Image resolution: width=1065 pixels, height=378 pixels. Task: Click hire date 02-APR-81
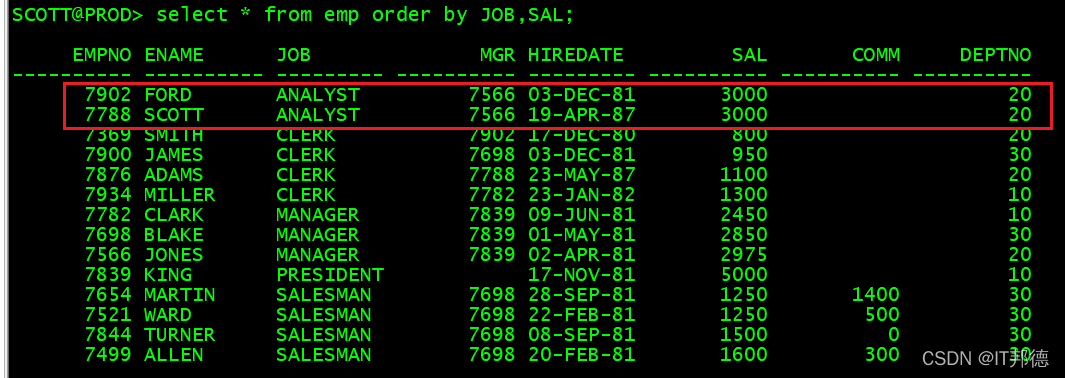pos(581,254)
